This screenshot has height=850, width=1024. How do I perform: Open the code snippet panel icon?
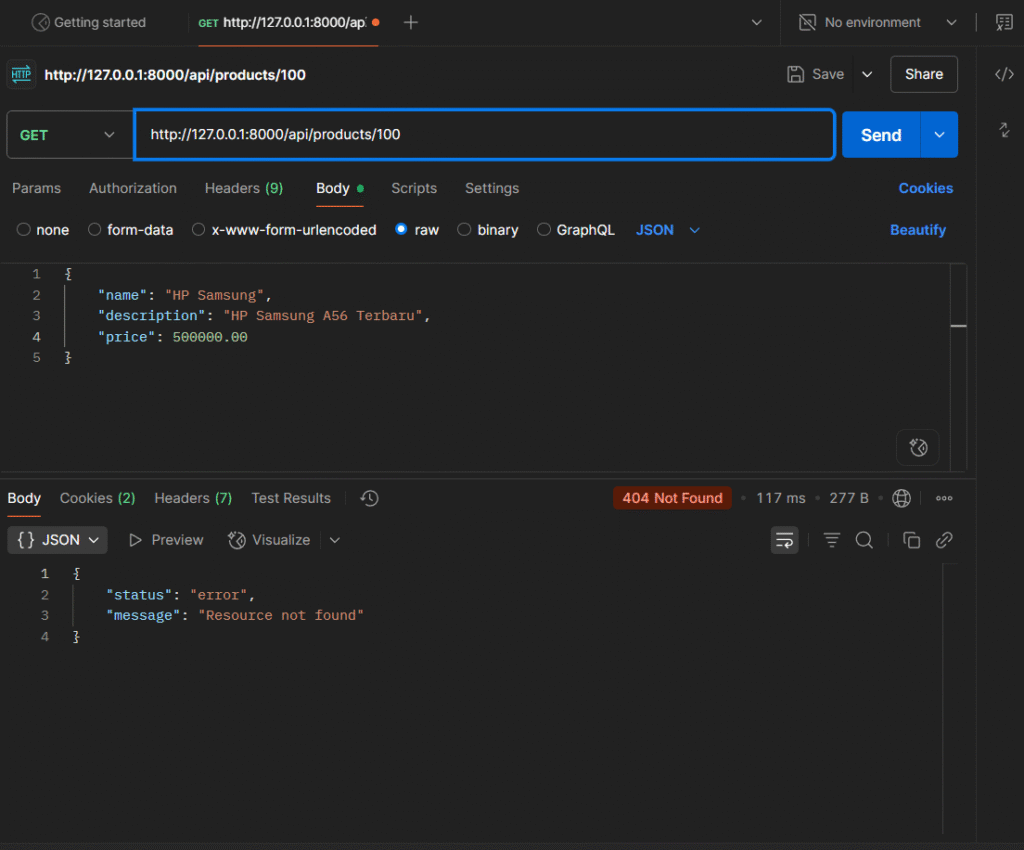pyautogui.click(x=1004, y=74)
